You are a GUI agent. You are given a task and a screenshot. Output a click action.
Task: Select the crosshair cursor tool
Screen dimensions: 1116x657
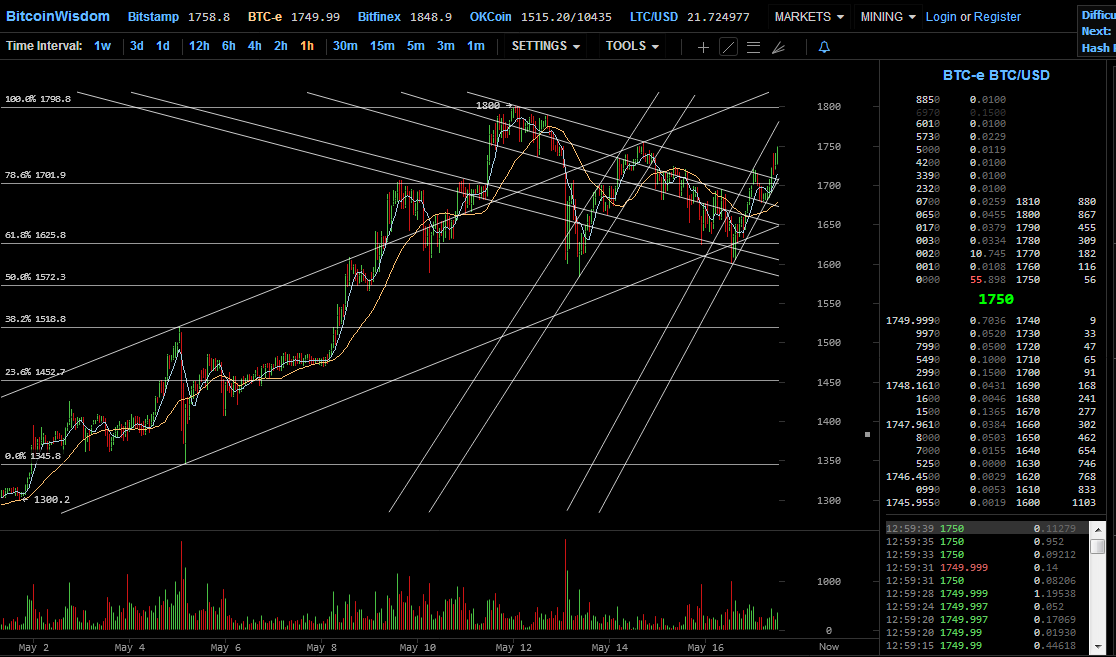pyautogui.click(x=703, y=47)
